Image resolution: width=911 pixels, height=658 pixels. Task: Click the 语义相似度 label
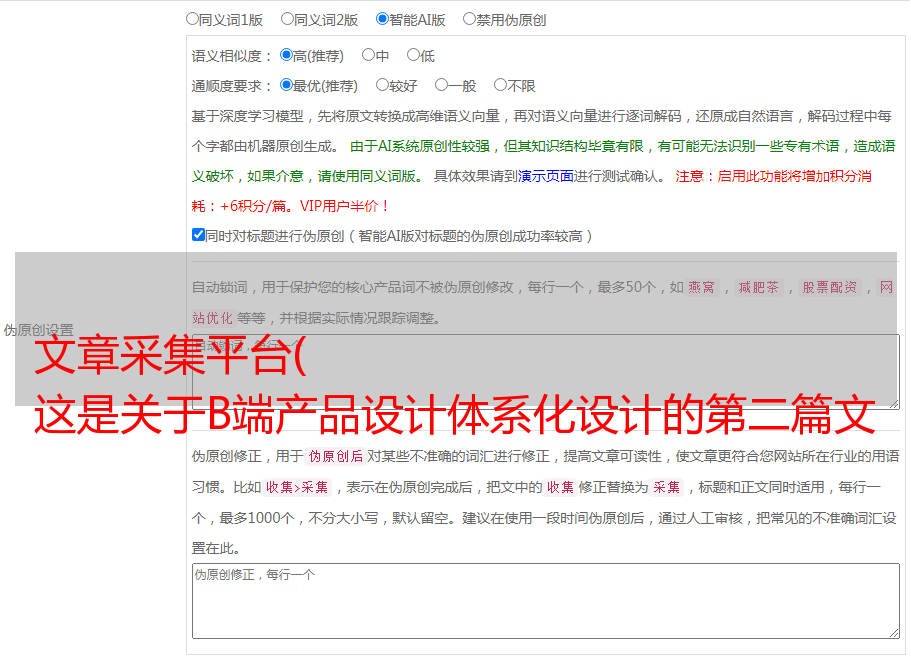click(232, 56)
